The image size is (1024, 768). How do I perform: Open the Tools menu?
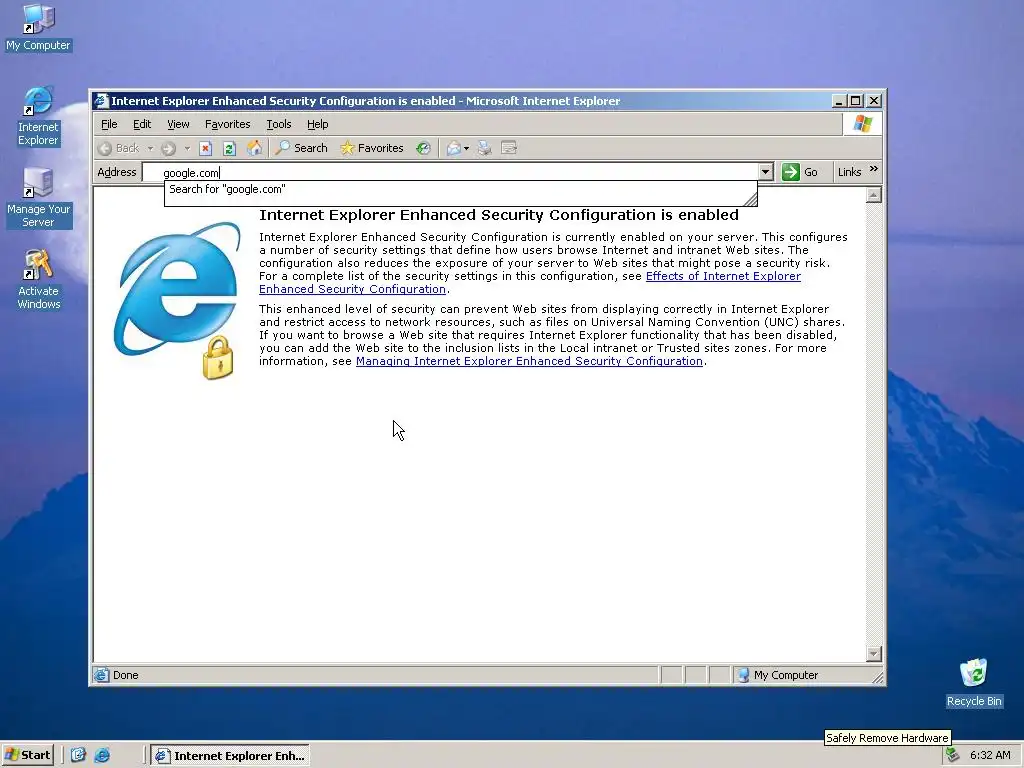coord(279,124)
